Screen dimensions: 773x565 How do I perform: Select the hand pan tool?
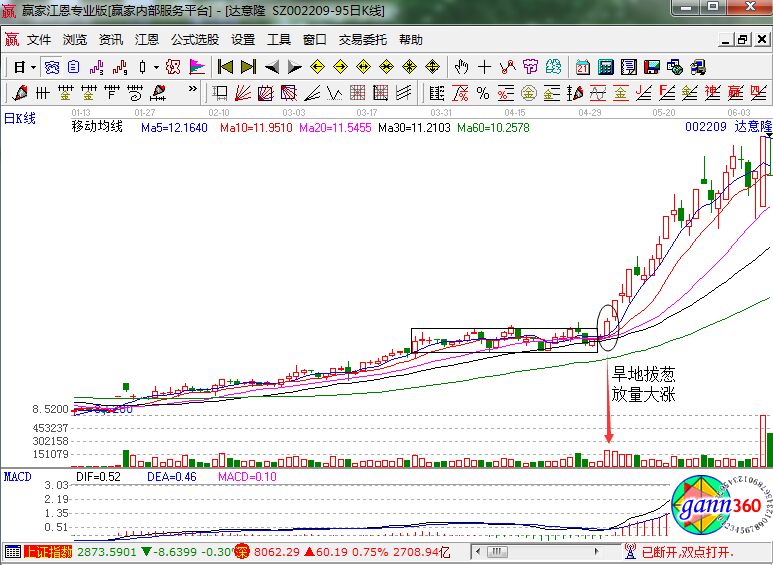point(461,67)
